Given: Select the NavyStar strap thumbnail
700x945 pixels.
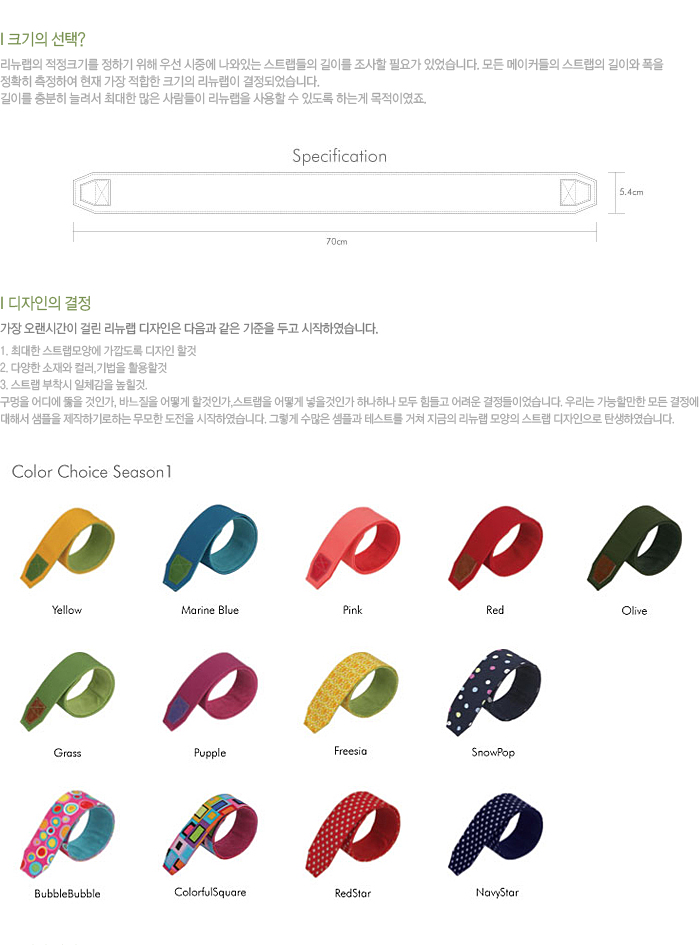Looking at the screenshot, I should 496,835.
